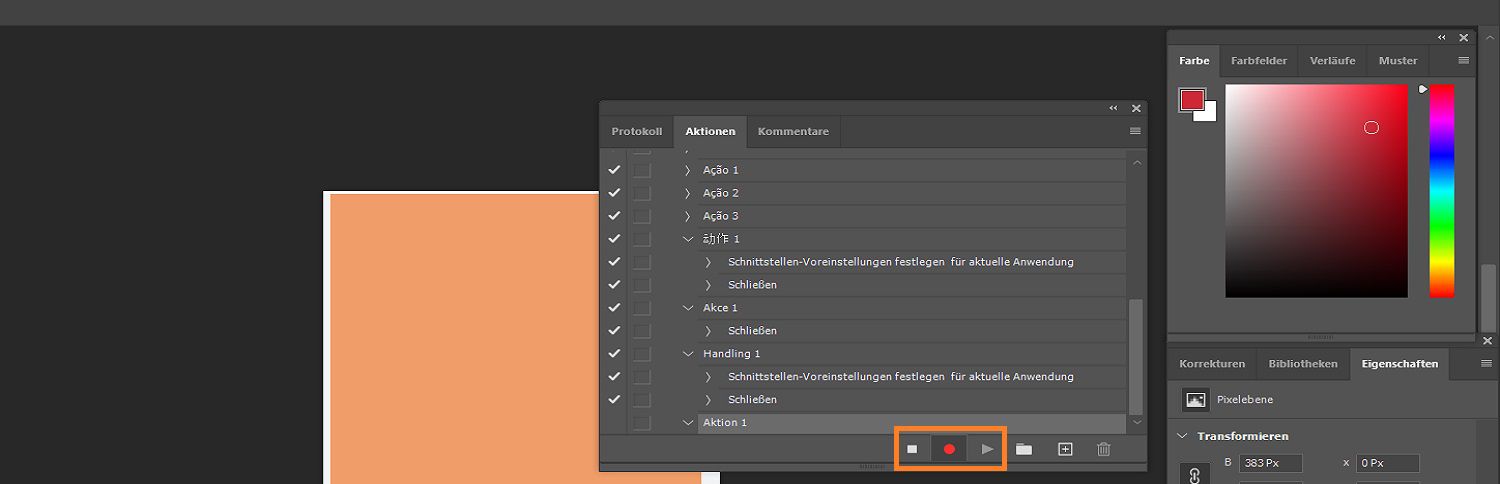
Task: Open the Farbe panel options menu
Action: click(x=1464, y=60)
